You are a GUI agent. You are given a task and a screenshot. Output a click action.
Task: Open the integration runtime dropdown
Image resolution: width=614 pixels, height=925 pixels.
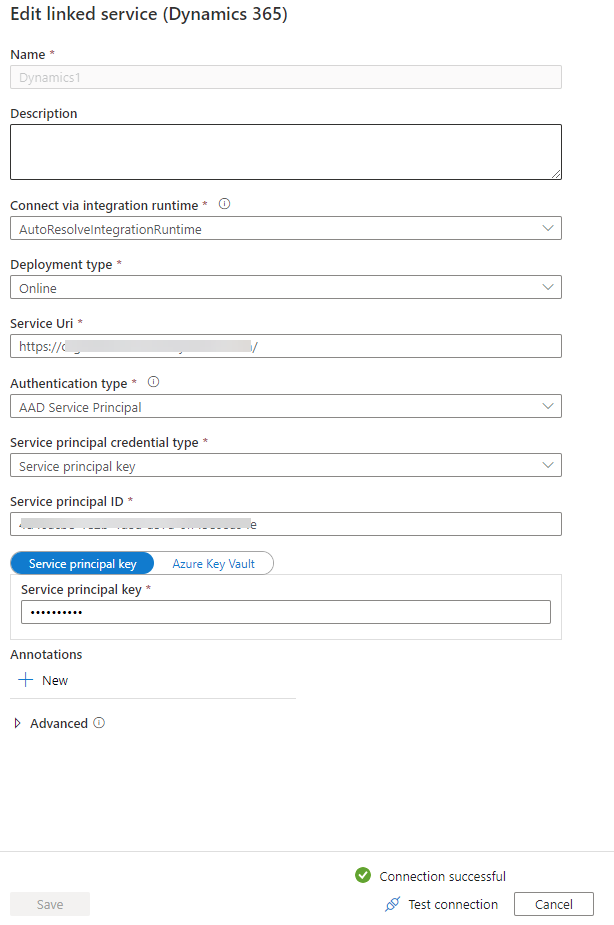285,229
